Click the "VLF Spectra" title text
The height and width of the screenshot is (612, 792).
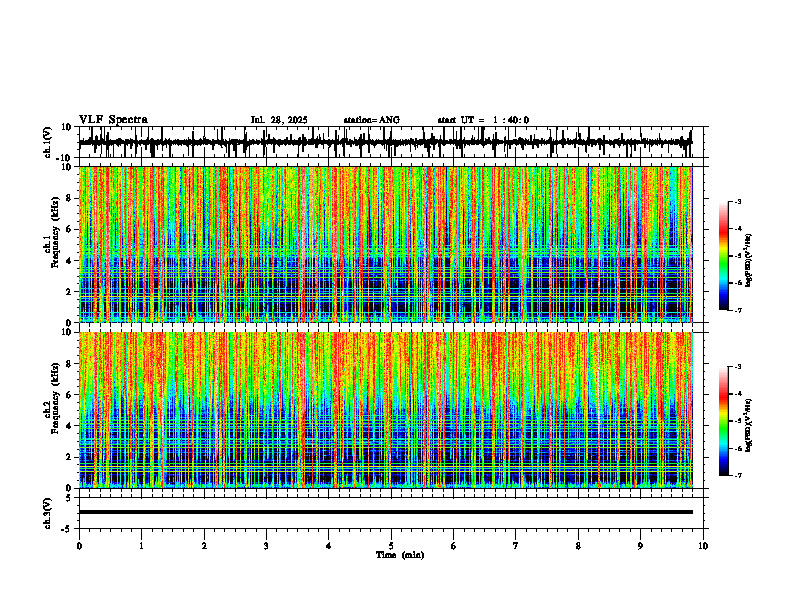[x=113, y=120]
